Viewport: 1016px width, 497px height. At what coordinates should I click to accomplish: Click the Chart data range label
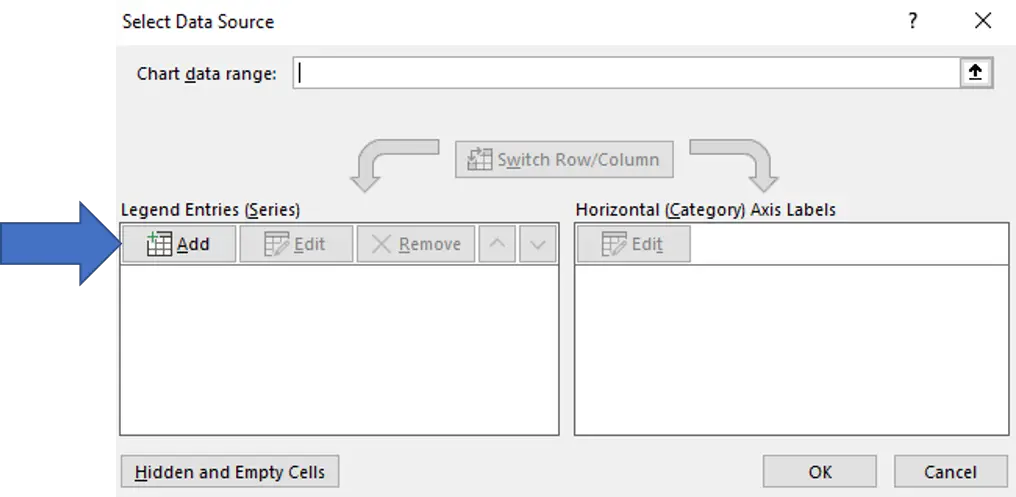pyautogui.click(x=206, y=74)
